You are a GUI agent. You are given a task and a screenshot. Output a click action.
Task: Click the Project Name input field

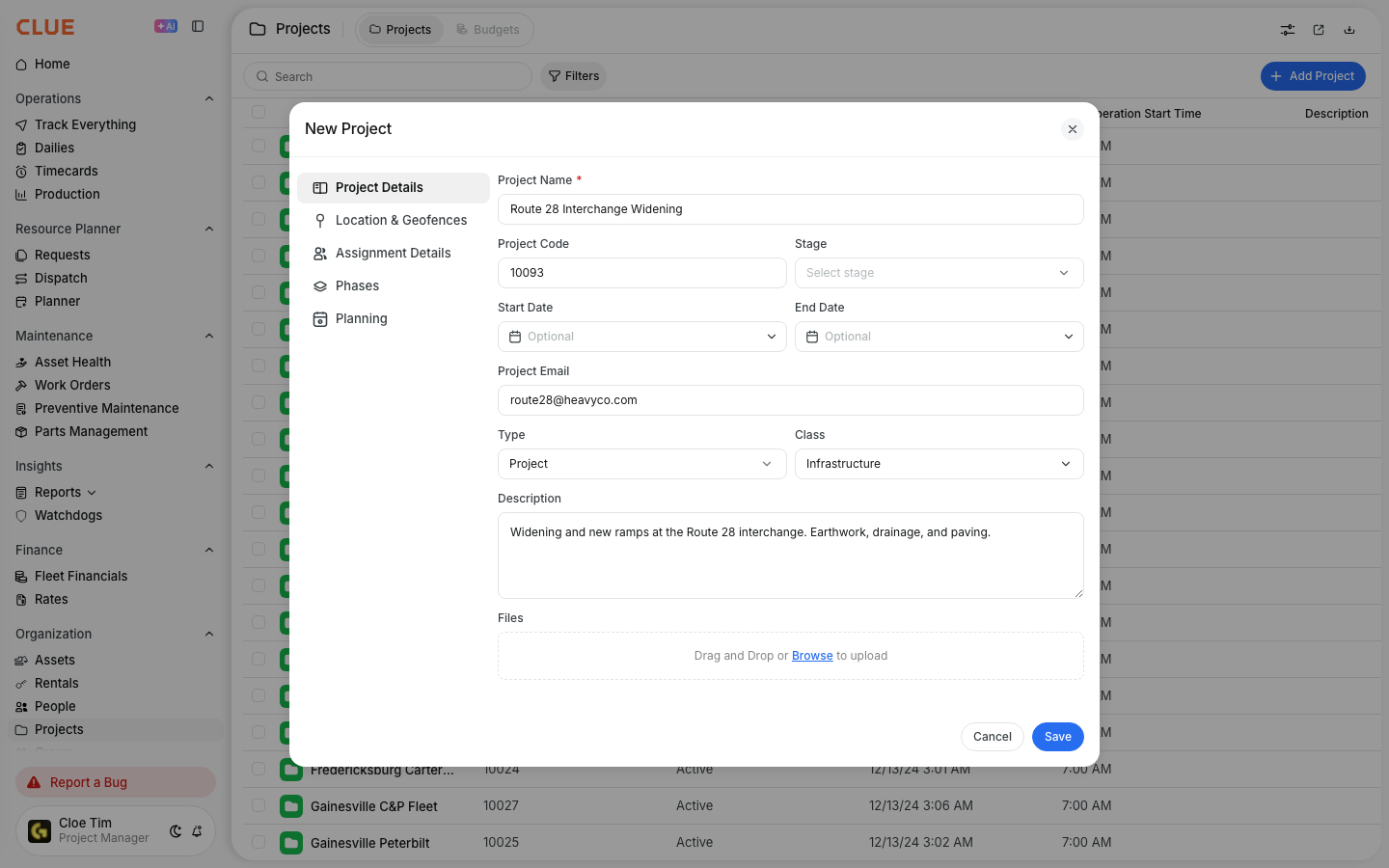[791, 209]
